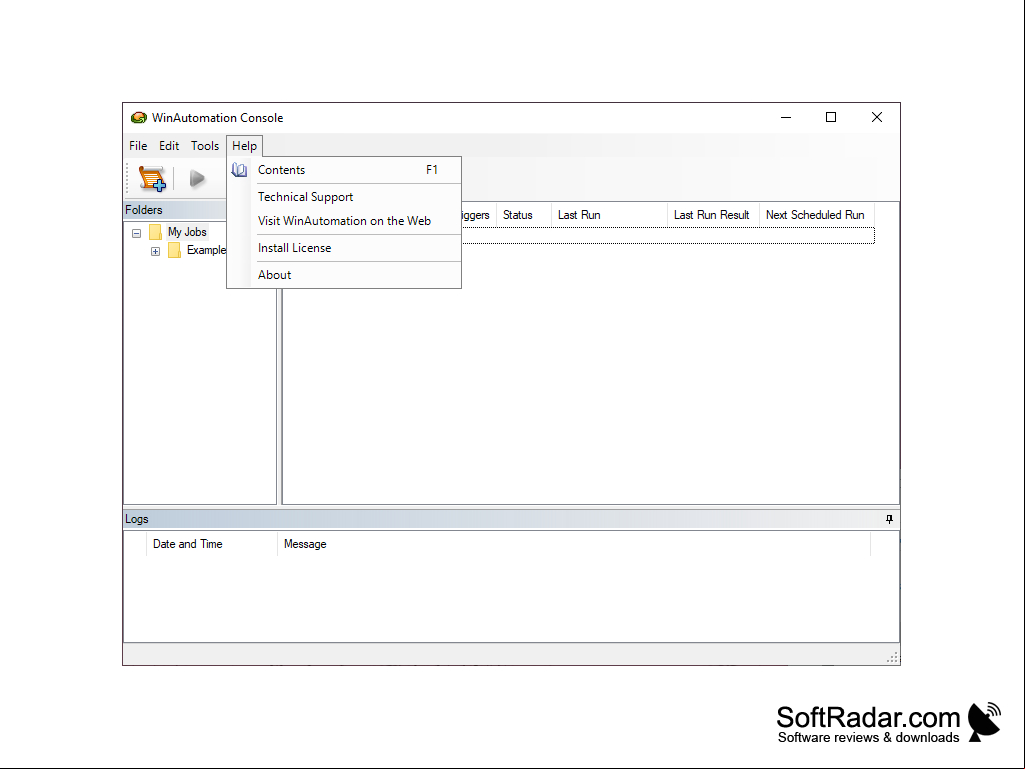
Task: Choose Contents from the Help menu
Action: point(344,170)
